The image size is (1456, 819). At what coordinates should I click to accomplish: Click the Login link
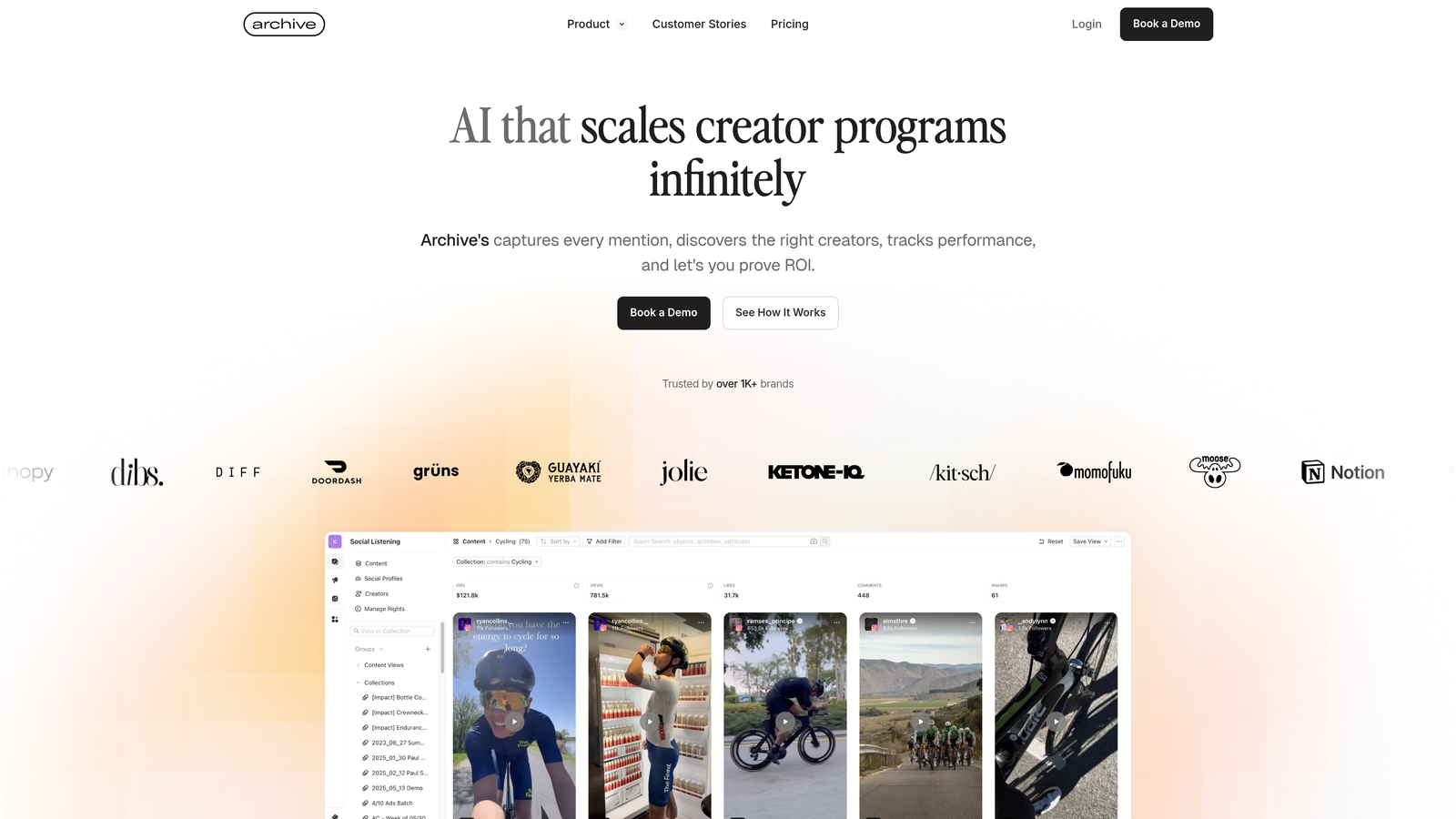click(x=1087, y=25)
